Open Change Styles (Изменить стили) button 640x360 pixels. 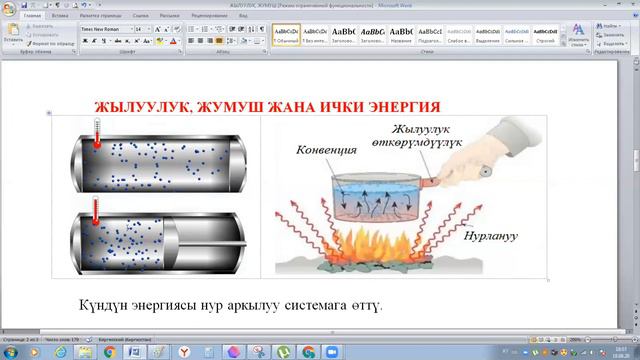pos(578,35)
